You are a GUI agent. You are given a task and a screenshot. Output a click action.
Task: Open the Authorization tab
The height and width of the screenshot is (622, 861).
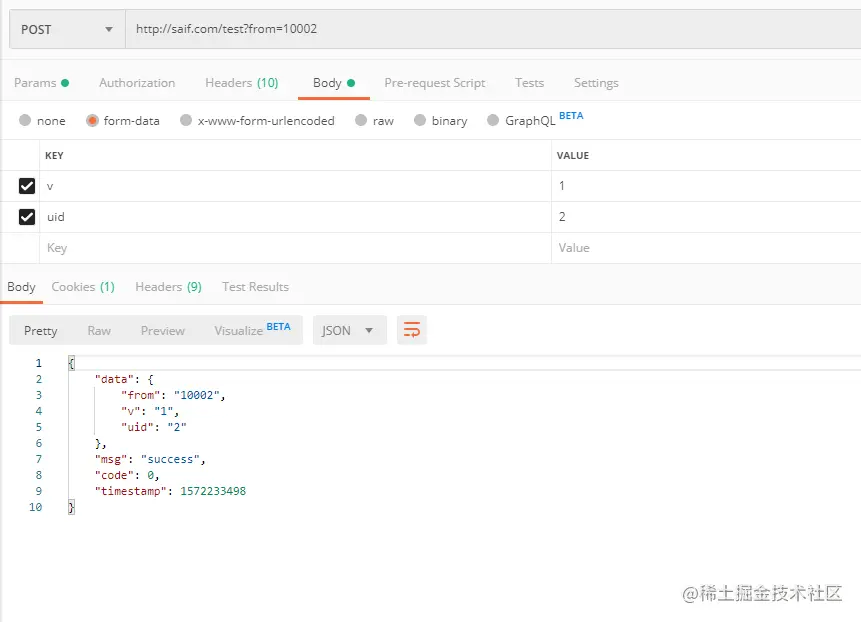click(x=137, y=83)
